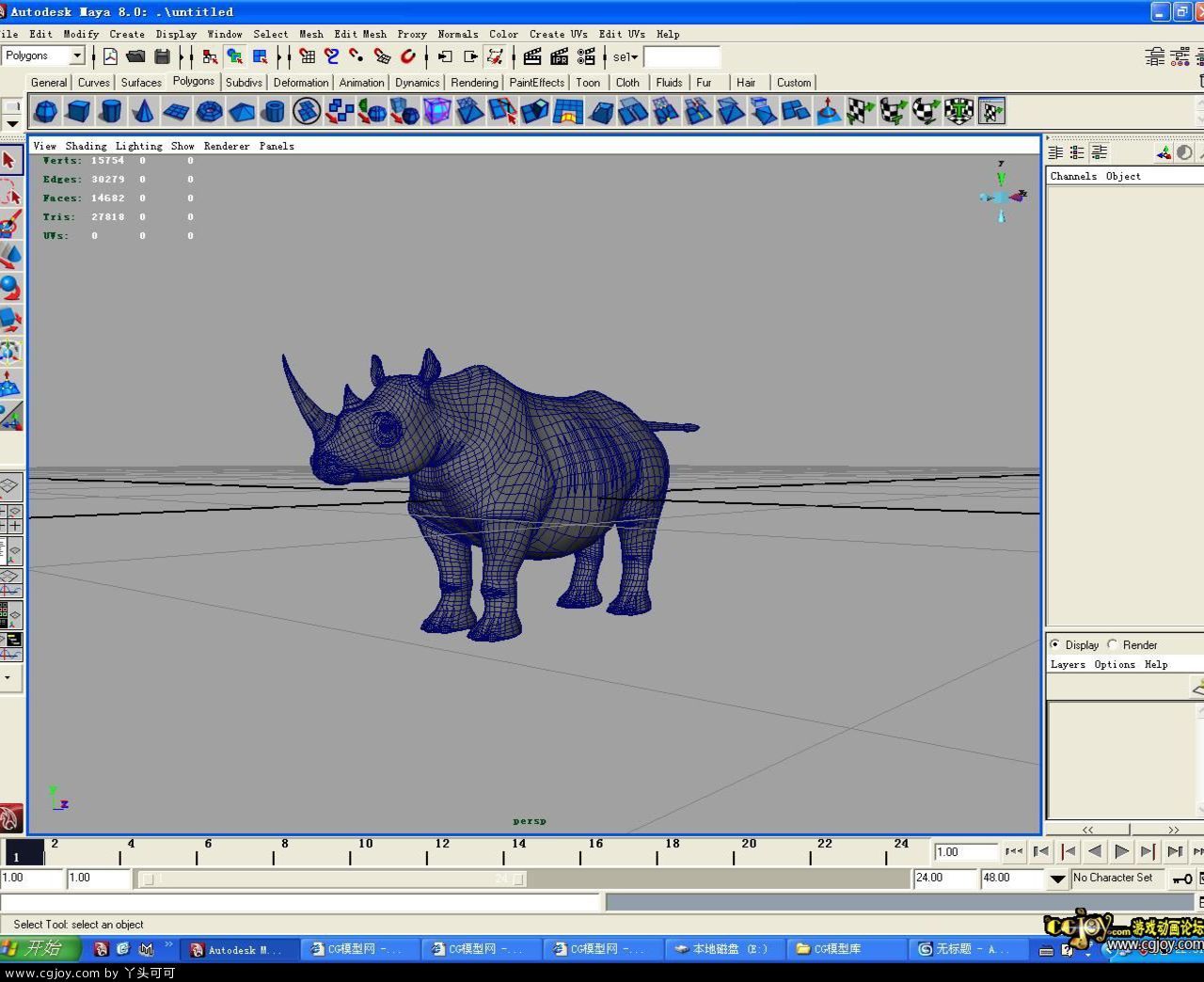
Task: Activate the Lasso select tool
Action: pos(10,194)
